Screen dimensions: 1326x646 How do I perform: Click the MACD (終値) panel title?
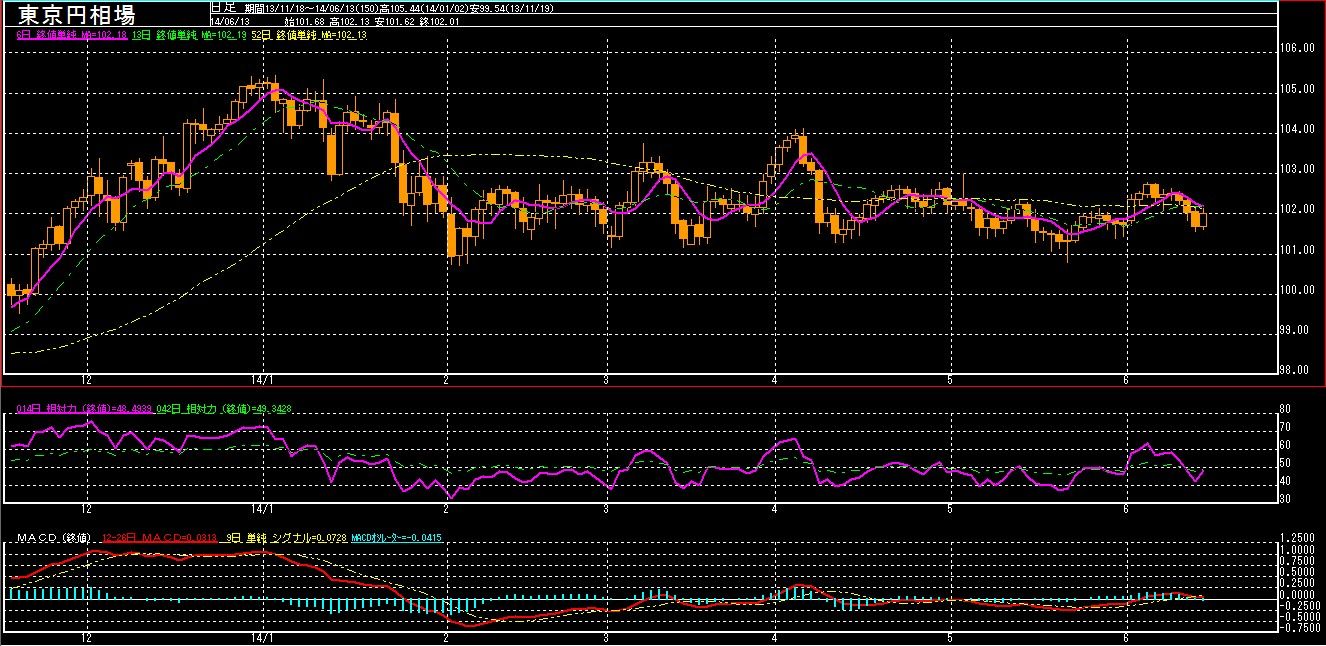point(54,538)
